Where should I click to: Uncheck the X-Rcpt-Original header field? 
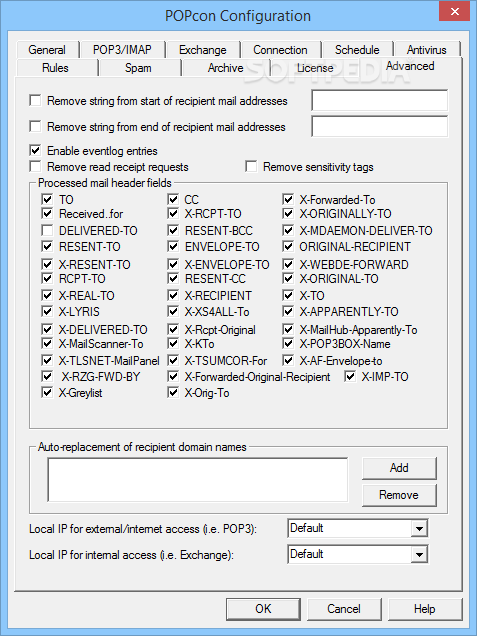point(173,329)
